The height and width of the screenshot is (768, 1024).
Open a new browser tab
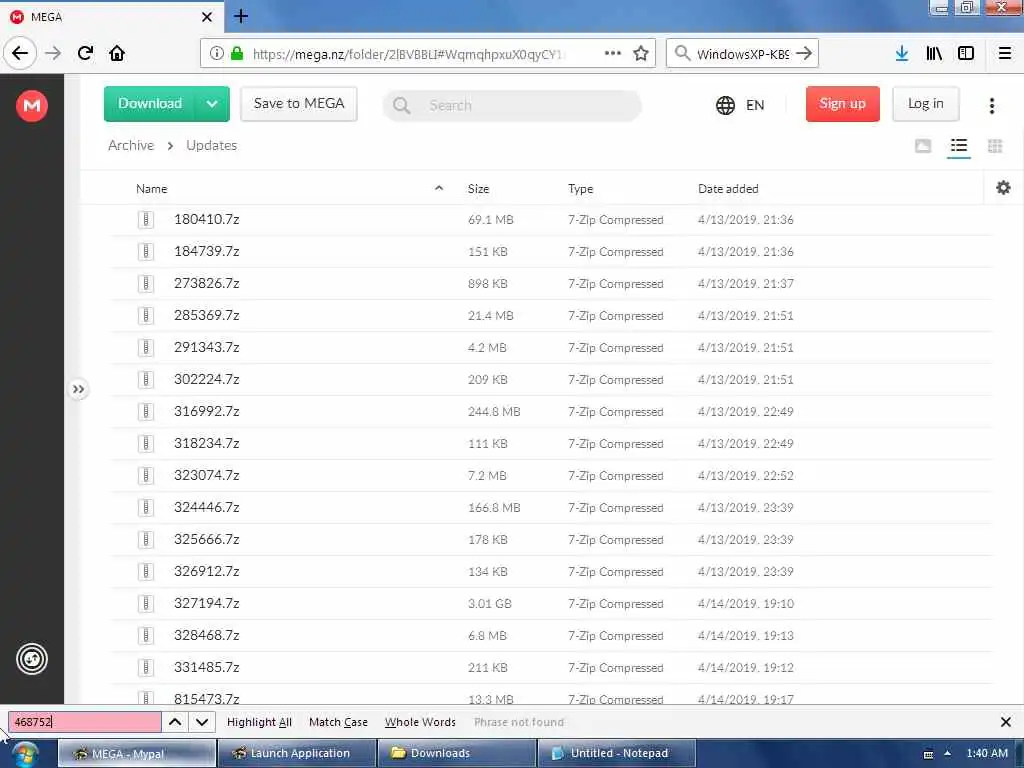(x=241, y=16)
